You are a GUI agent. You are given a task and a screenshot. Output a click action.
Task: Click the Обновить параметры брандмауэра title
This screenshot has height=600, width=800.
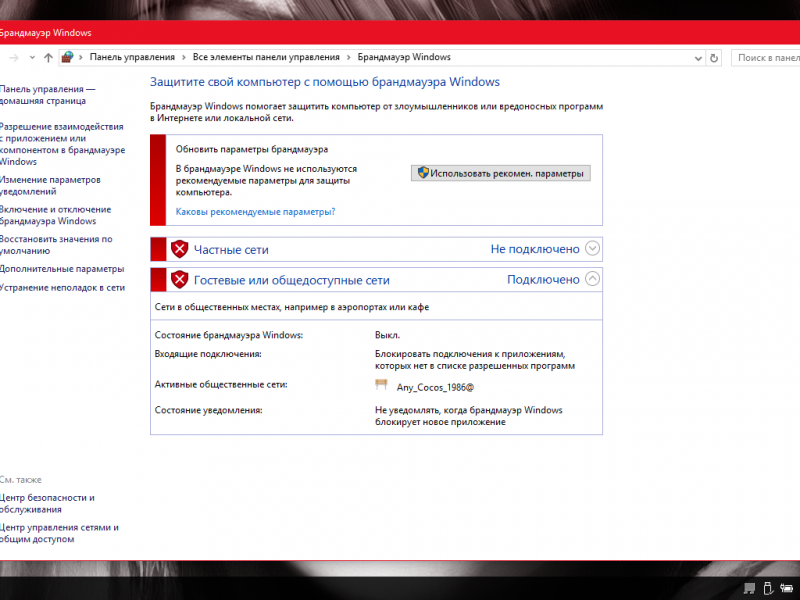[x=252, y=149]
